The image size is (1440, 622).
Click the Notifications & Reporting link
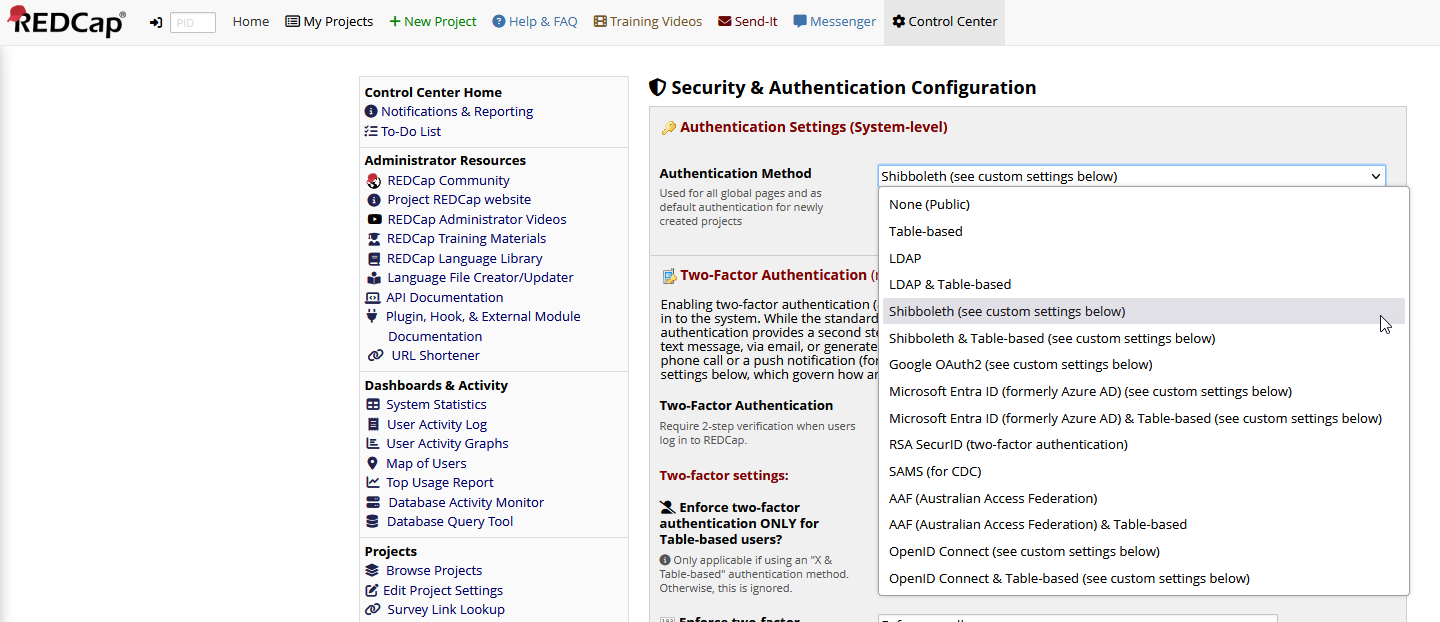coord(457,111)
